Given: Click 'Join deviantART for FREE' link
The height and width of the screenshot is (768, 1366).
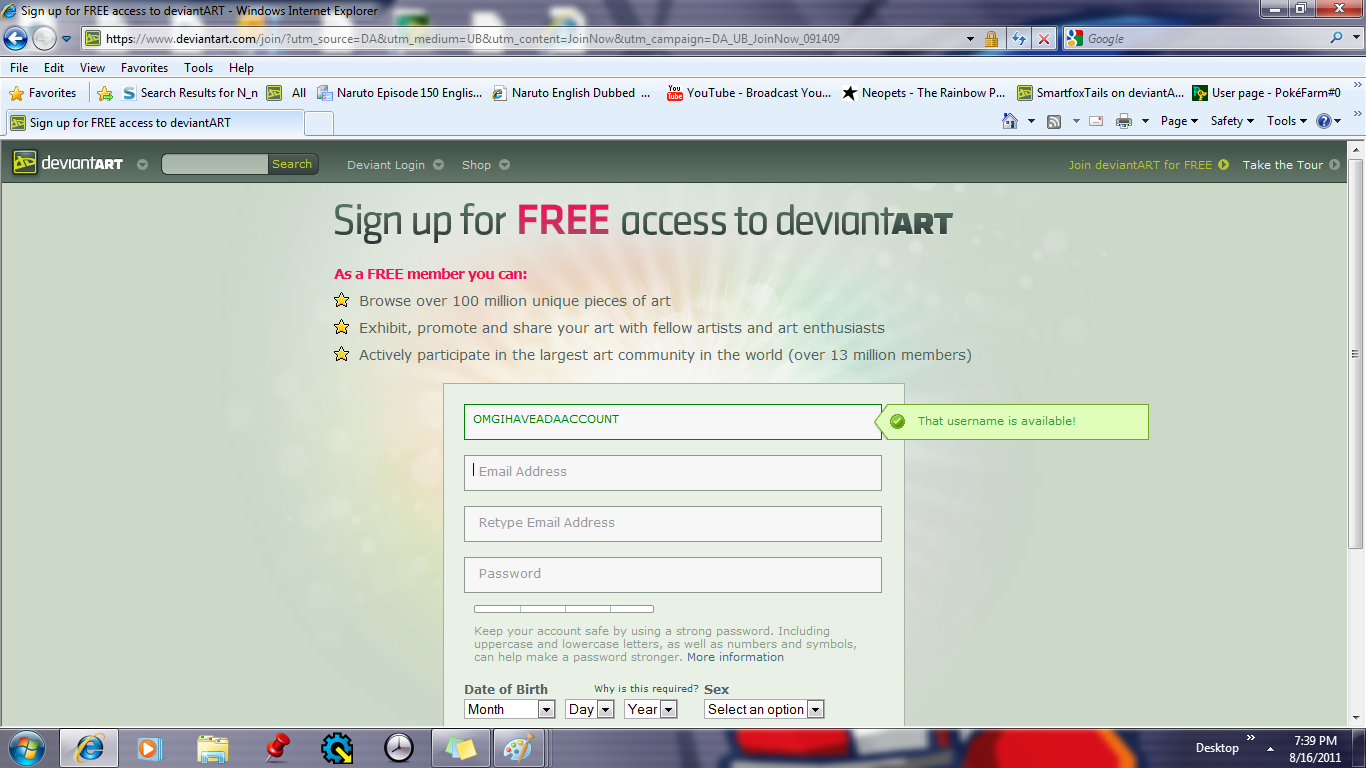Looking at the screenshot, I should click(x=1148, y=165).
